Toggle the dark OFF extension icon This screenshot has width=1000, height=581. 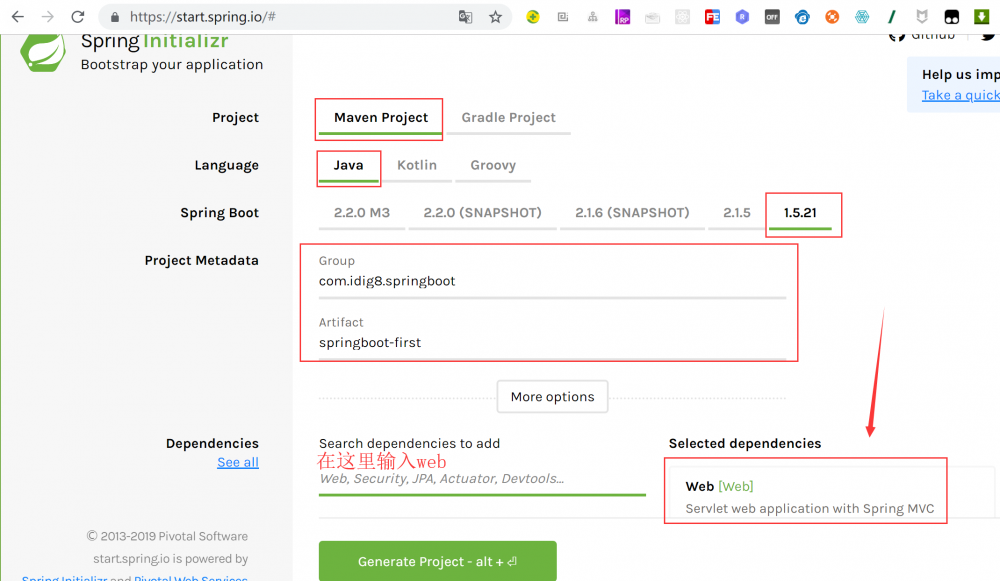772,17
